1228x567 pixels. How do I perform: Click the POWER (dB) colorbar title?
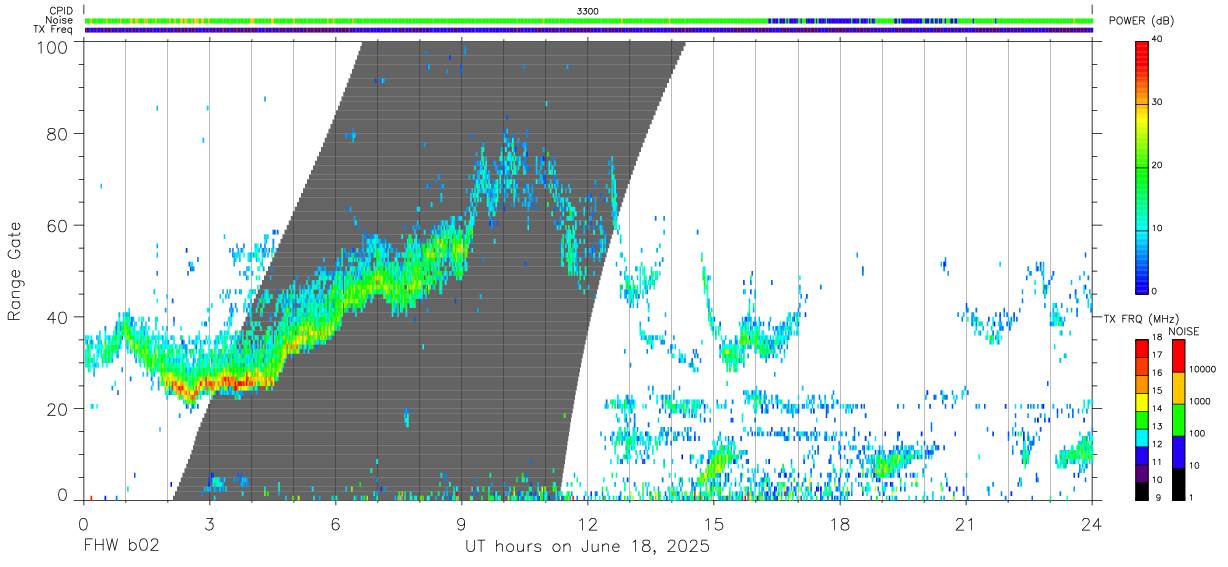coord(1142,21)
